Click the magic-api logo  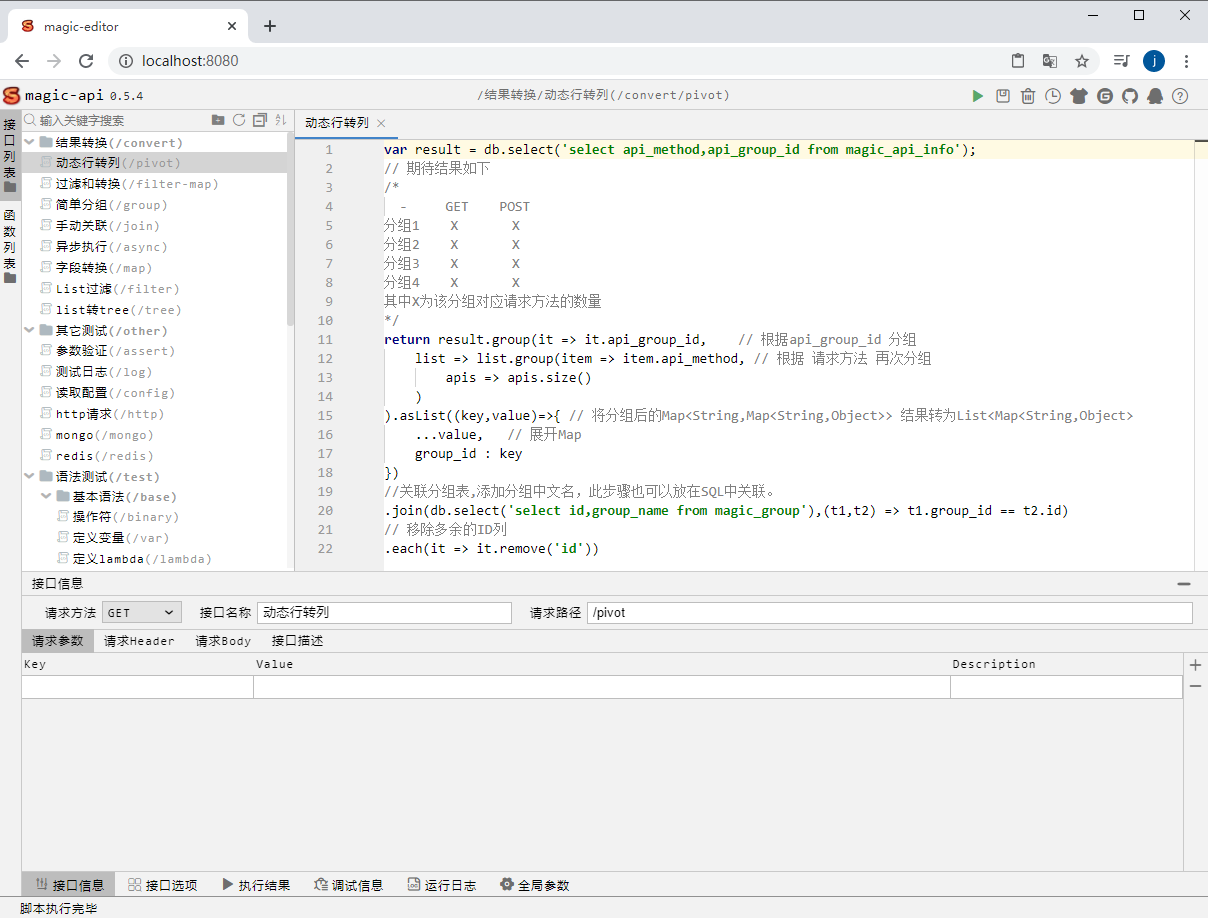(11, 96)
